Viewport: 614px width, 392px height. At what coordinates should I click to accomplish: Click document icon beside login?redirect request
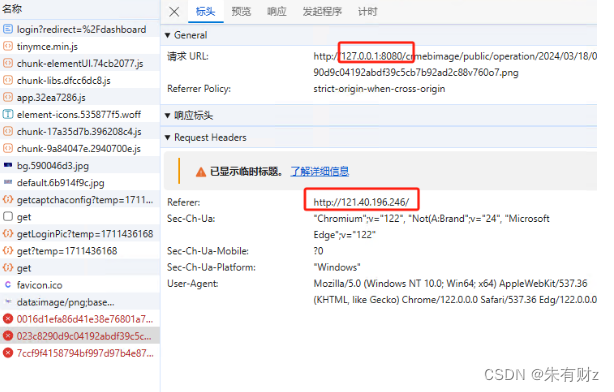click(8, 29)
